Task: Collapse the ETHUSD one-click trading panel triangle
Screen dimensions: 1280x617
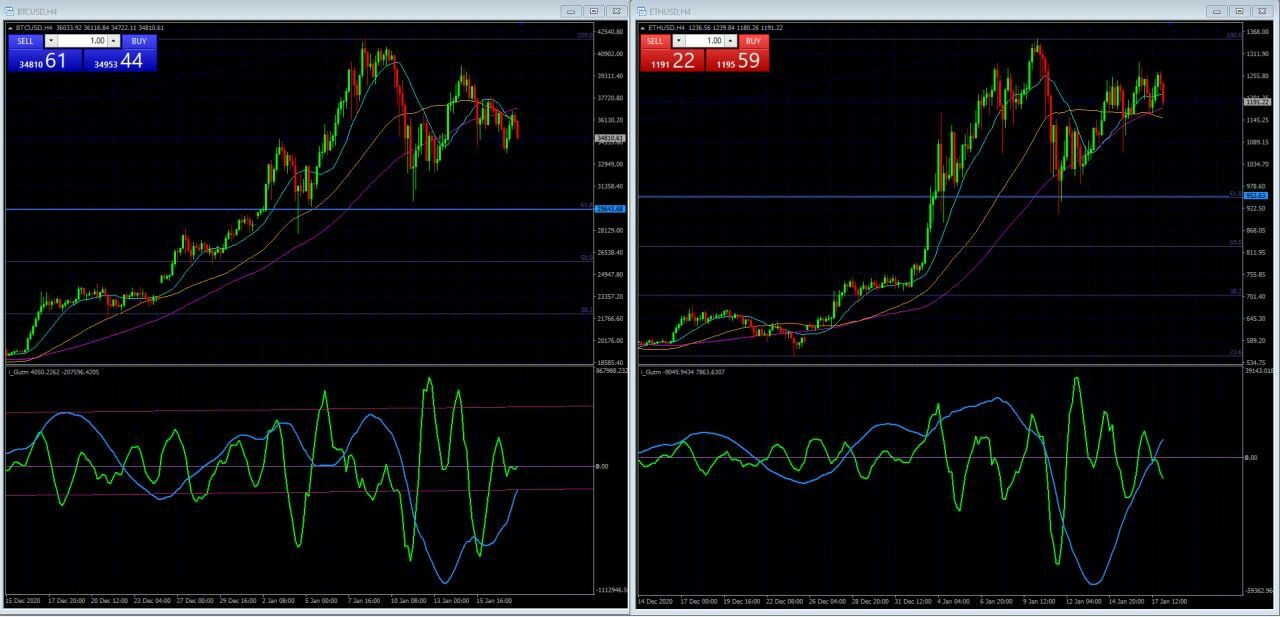Action: pyautogui.click(x=643, y=28)
